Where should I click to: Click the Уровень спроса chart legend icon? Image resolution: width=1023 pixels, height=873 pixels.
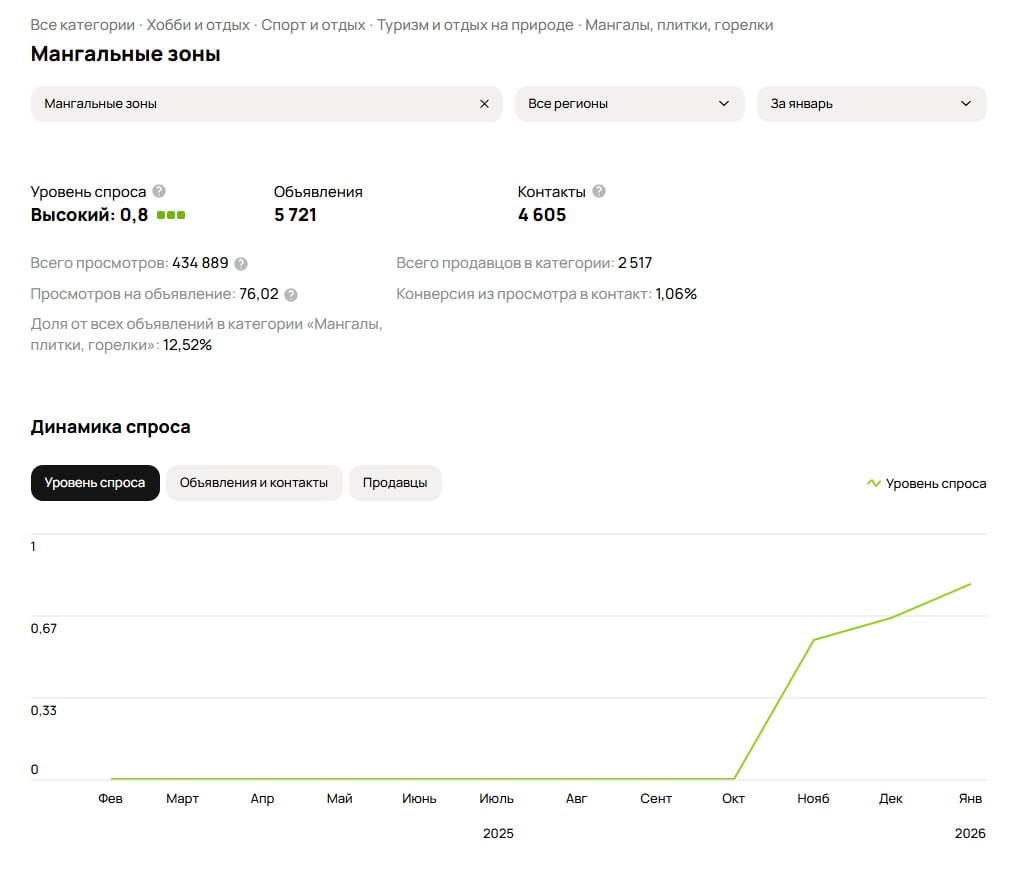(x=873, y=484)
